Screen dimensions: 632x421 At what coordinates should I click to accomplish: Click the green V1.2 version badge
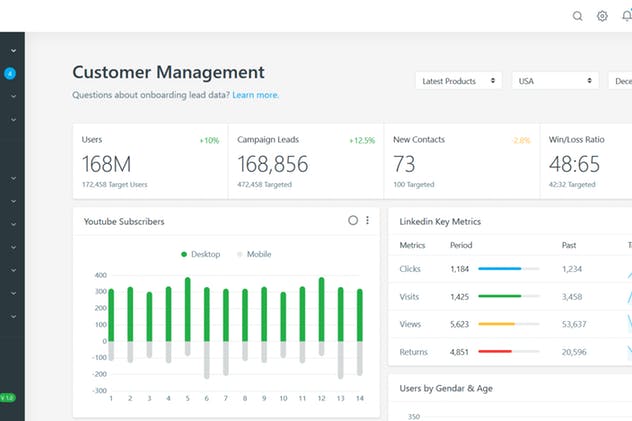point(8,397)
